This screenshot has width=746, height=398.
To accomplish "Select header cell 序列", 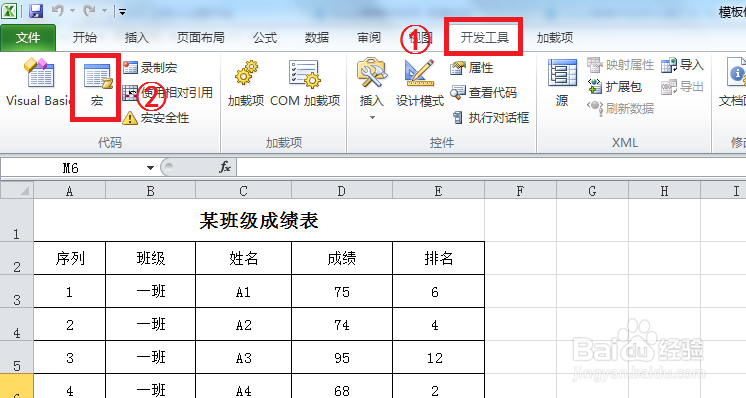I will point(69,258).
